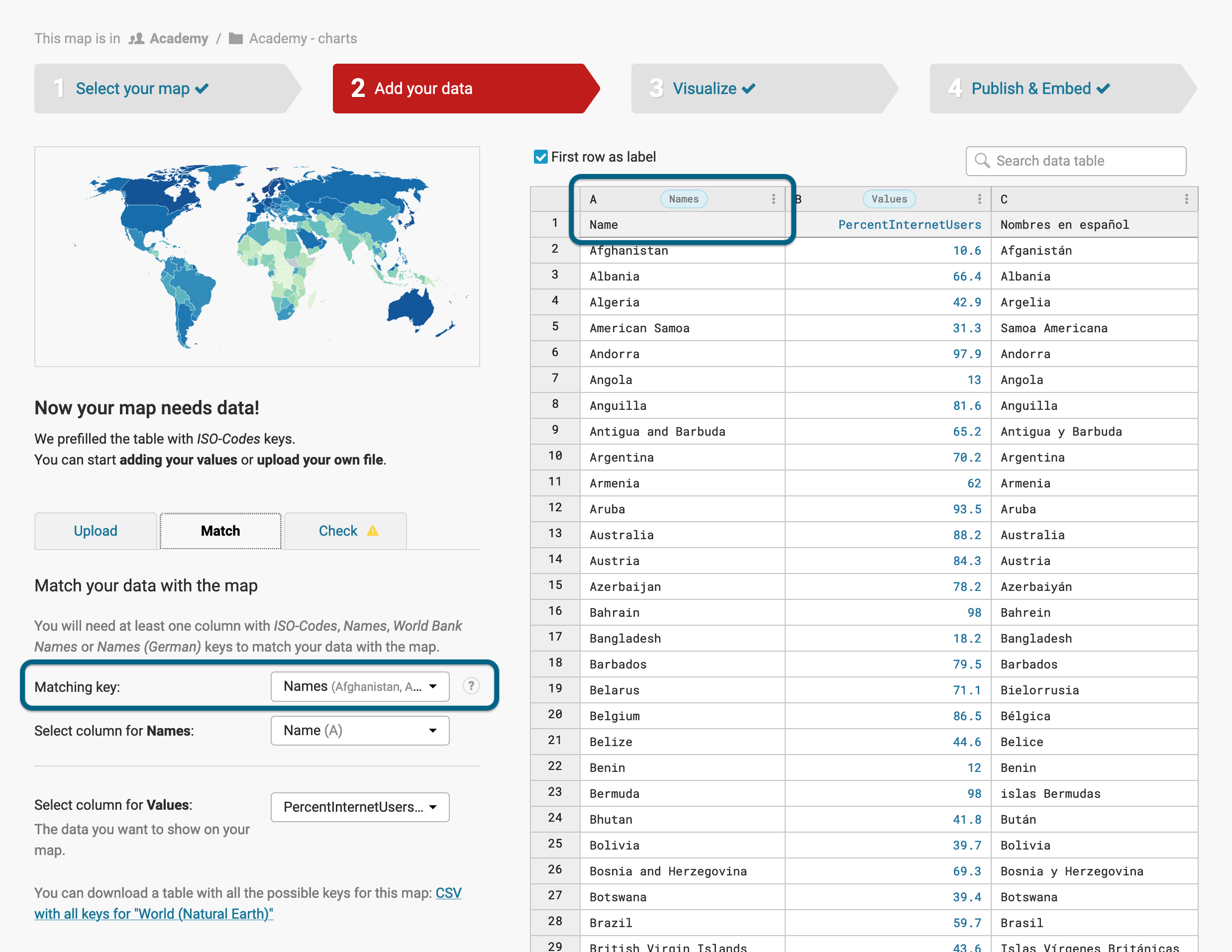Open the Values column selector dropdown

[360, 807]
